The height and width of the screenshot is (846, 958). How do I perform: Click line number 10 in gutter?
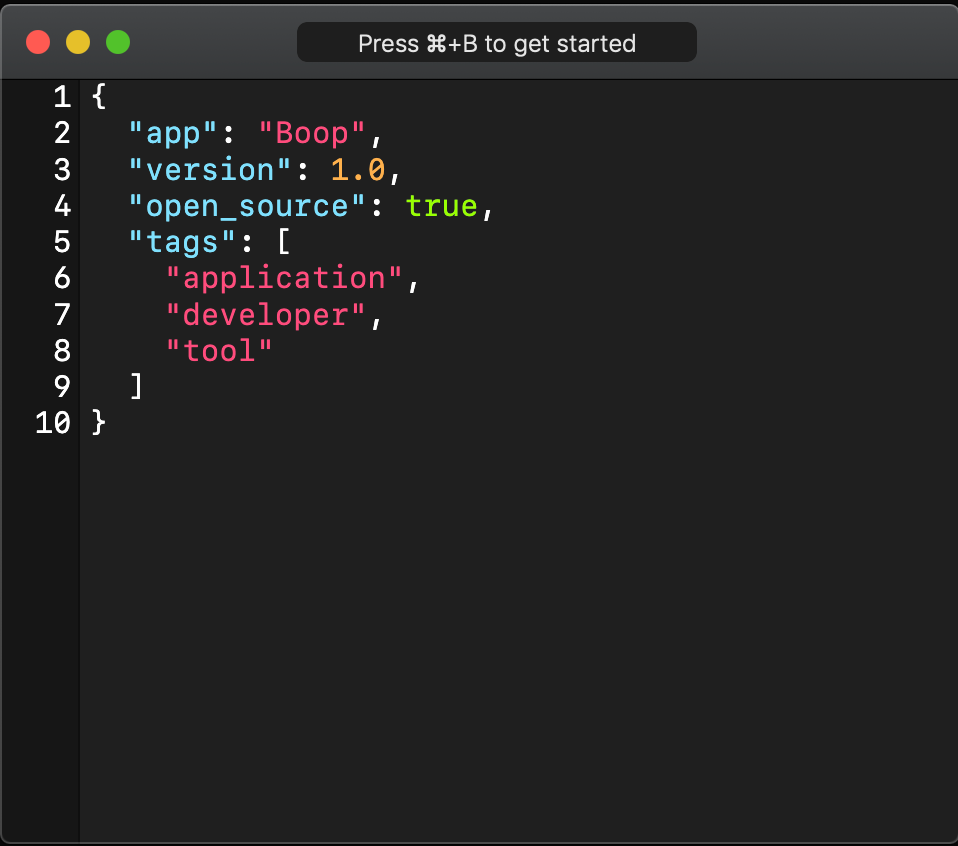53,423
